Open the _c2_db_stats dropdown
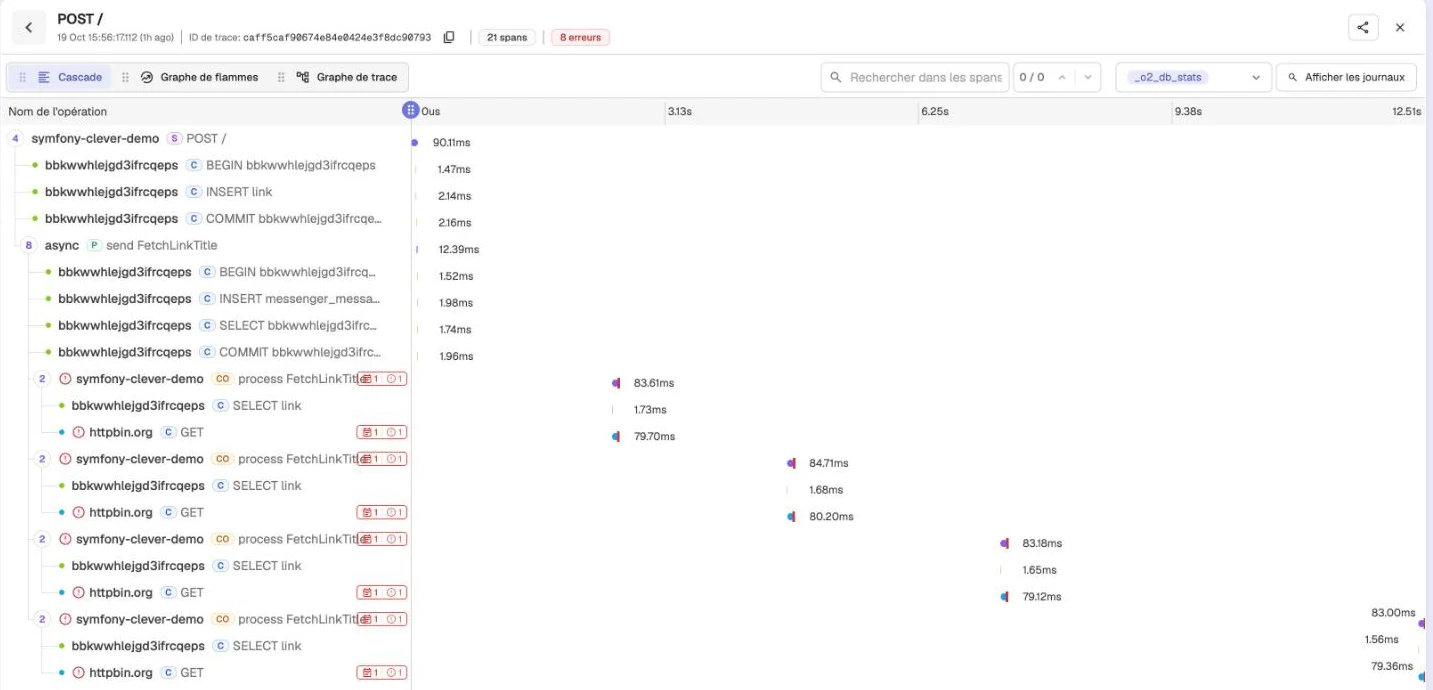The height and width of the screenshot is (690, 1433). (1193, 77)
